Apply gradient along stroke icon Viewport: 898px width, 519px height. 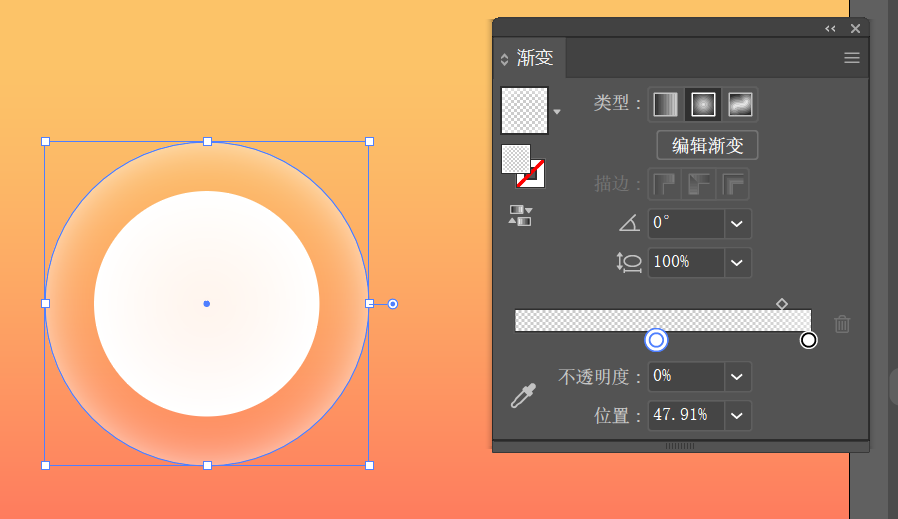point(699,184)
